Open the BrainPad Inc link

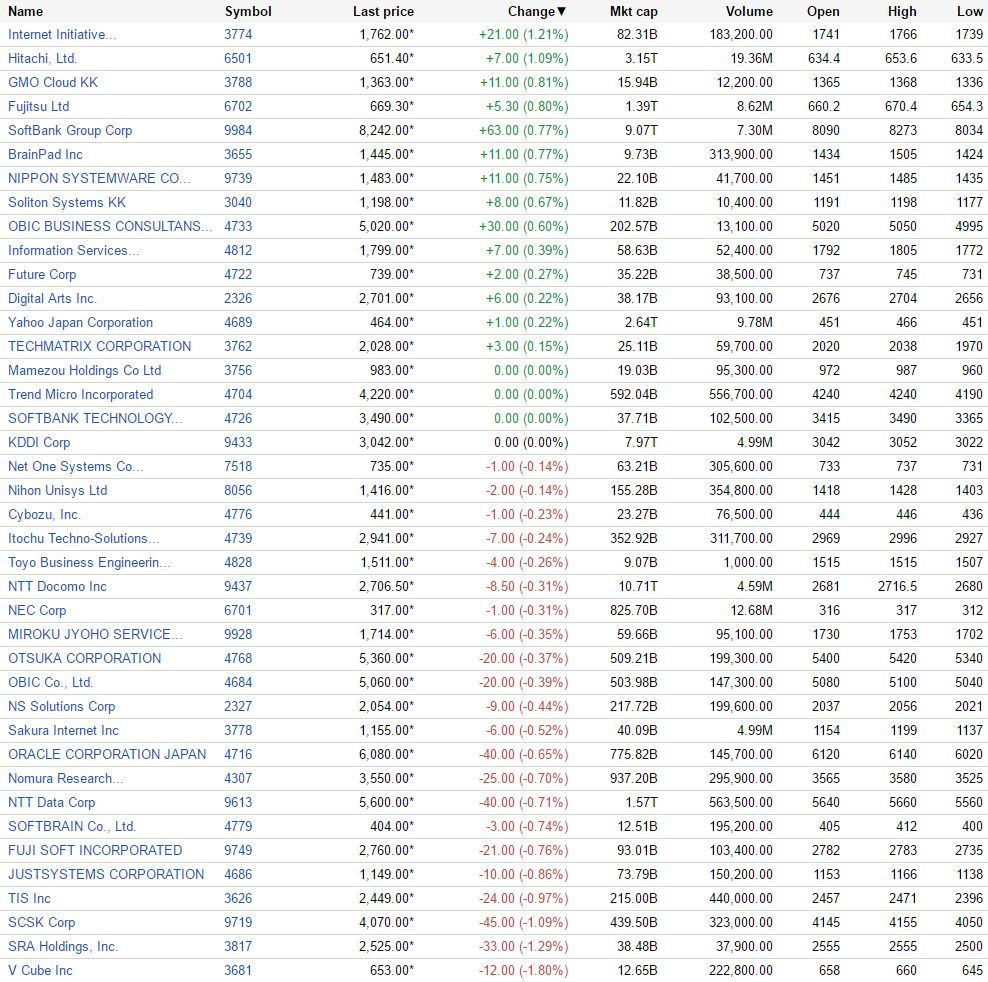[x=45, y=154]
